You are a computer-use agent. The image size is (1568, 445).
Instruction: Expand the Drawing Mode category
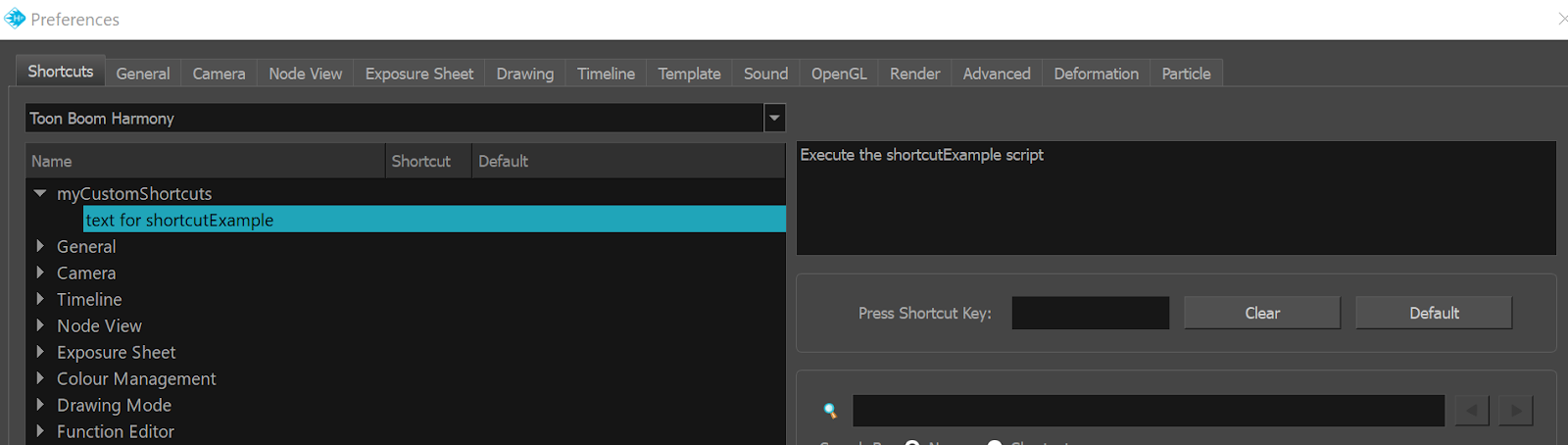click(40, 405)
